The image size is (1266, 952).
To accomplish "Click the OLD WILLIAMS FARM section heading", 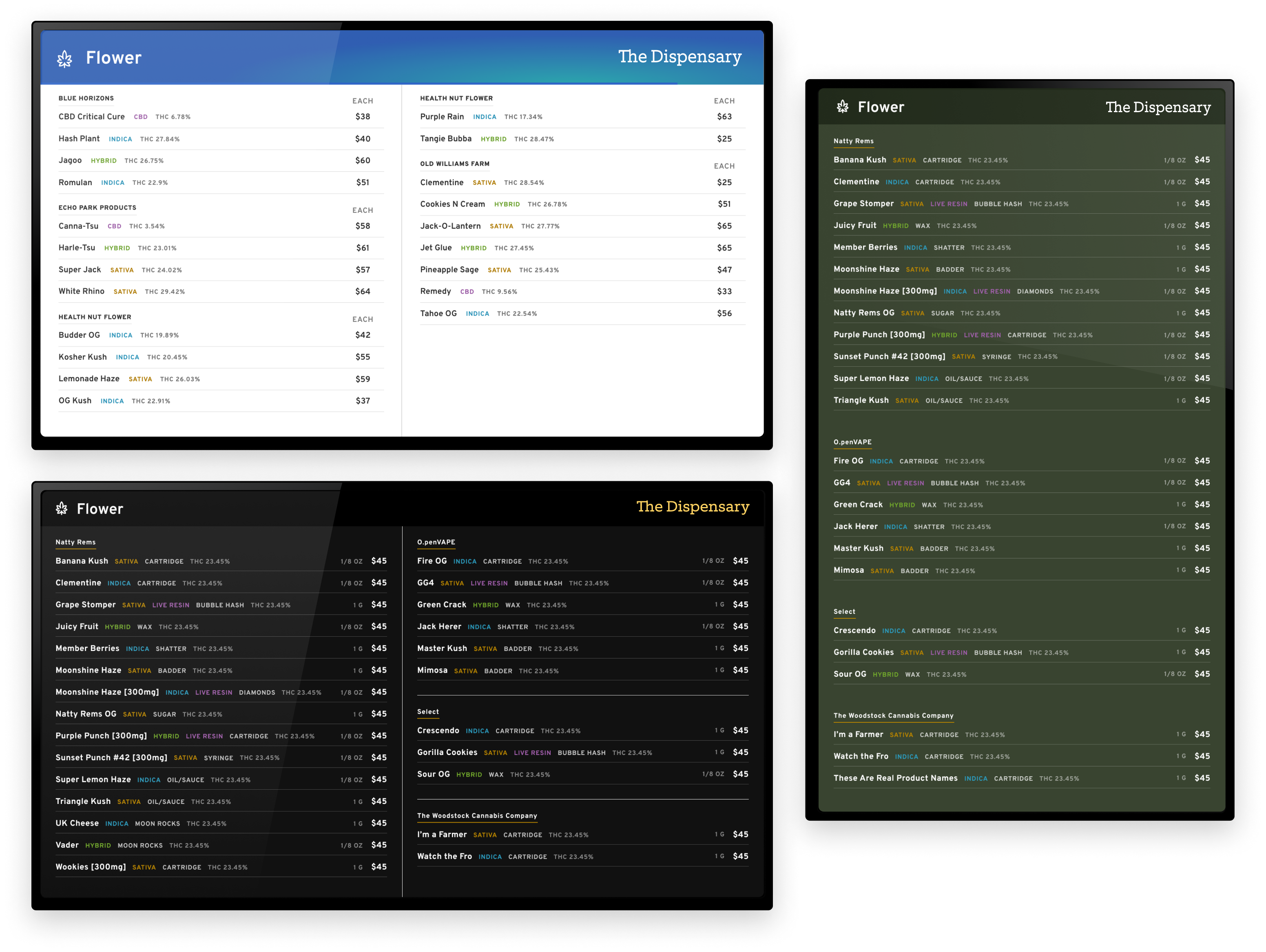I will pos(454,164).
